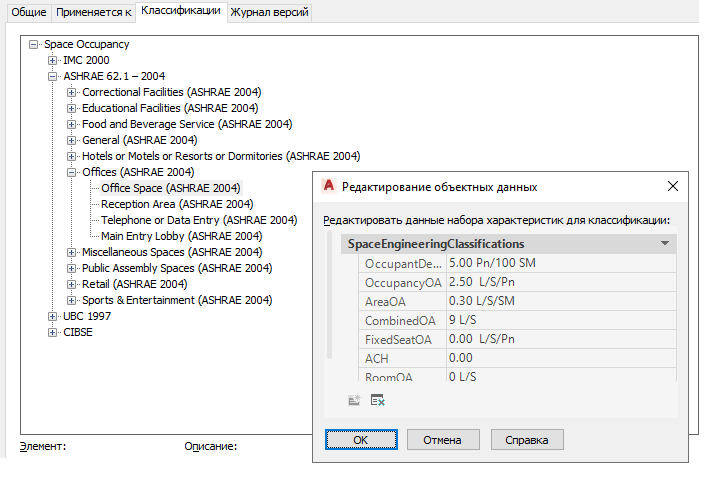Screen dimensions: 709x487
Task: Click the RoomOA value 0 L/S
Action: 561,375
